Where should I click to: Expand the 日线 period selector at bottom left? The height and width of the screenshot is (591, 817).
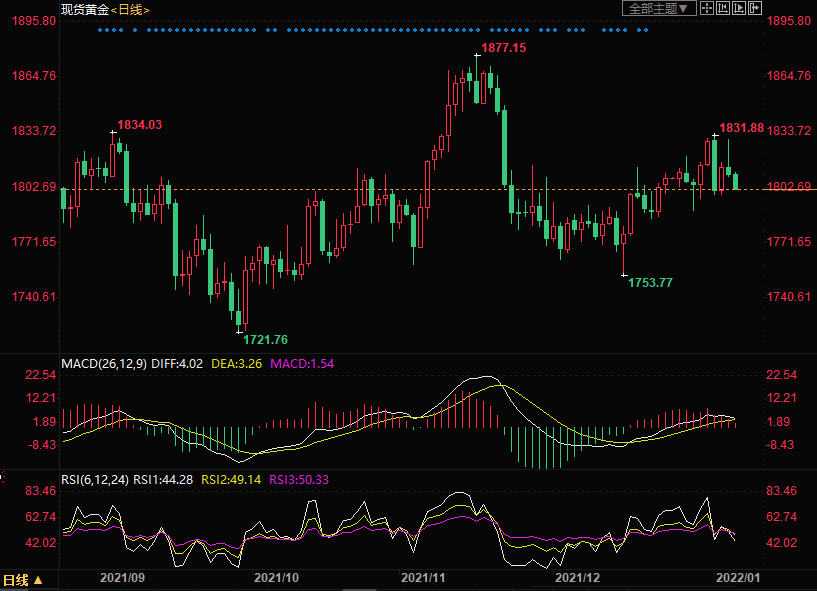[x=22, y=580]
